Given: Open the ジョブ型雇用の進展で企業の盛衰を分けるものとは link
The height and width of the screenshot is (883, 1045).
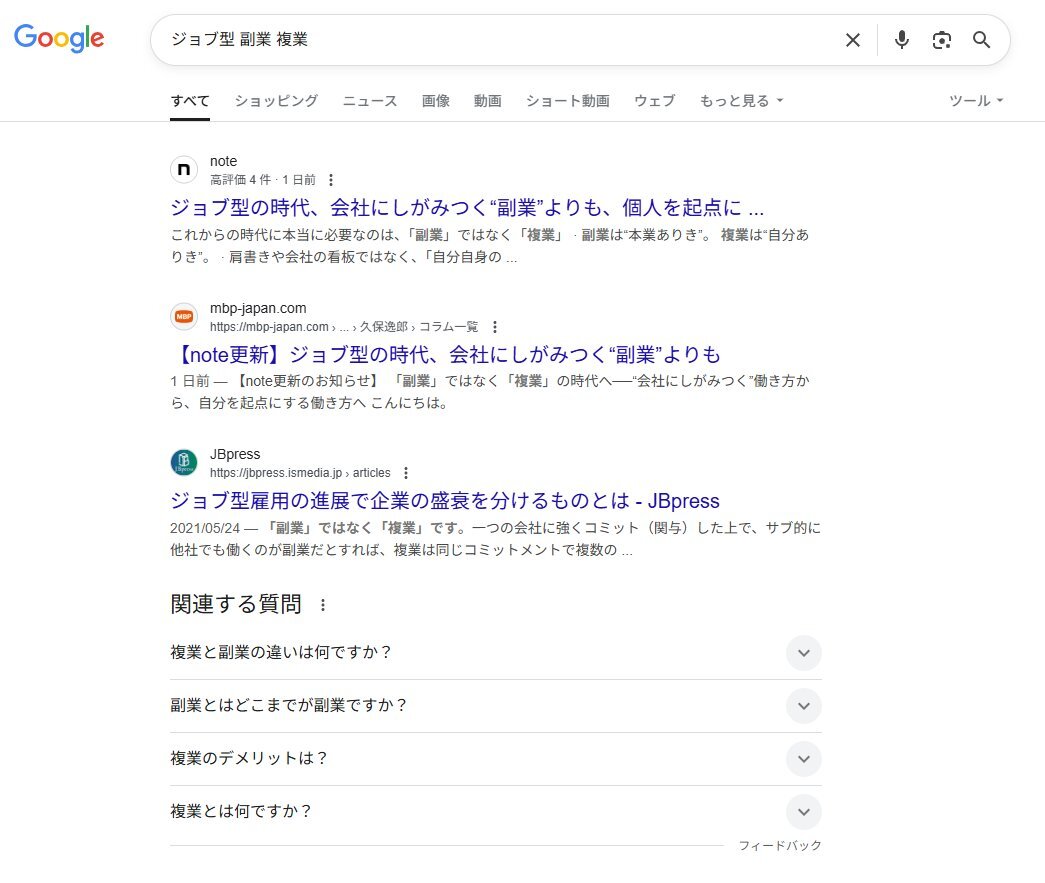Looking at the screenshot, I should pos(445,501).
